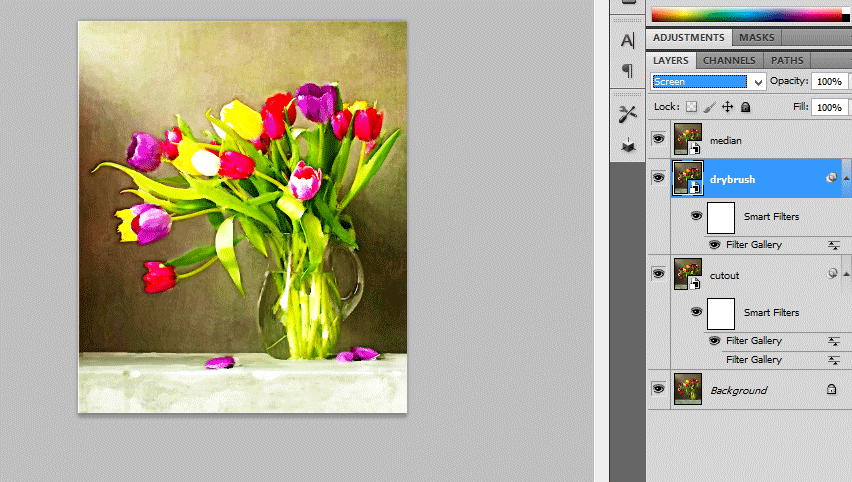Select the layer named cutout
The height and width of the screenshot is (482, 852).
click(724, 276)
